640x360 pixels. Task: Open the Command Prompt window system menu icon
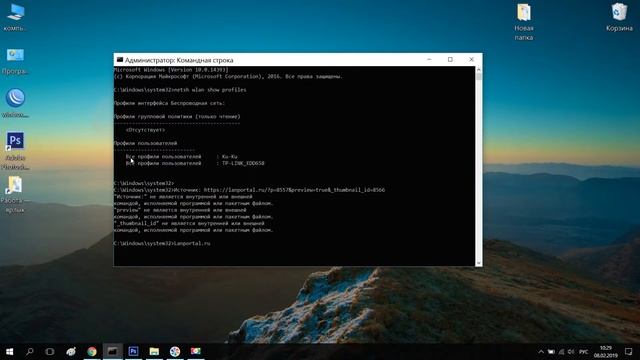pyautogui.click(x=120, y=60)
